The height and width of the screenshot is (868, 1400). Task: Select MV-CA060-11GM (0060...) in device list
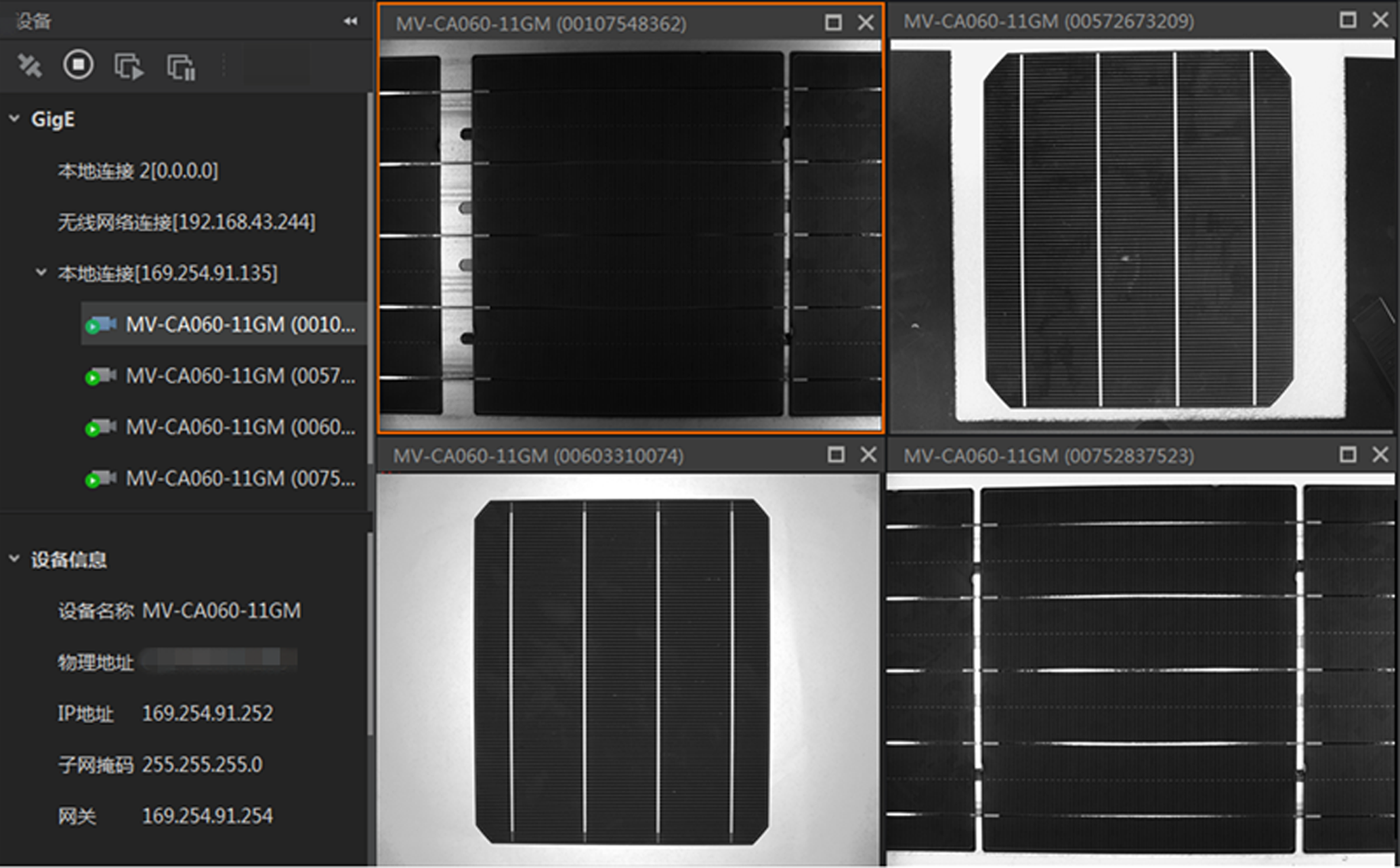(240, 427)
